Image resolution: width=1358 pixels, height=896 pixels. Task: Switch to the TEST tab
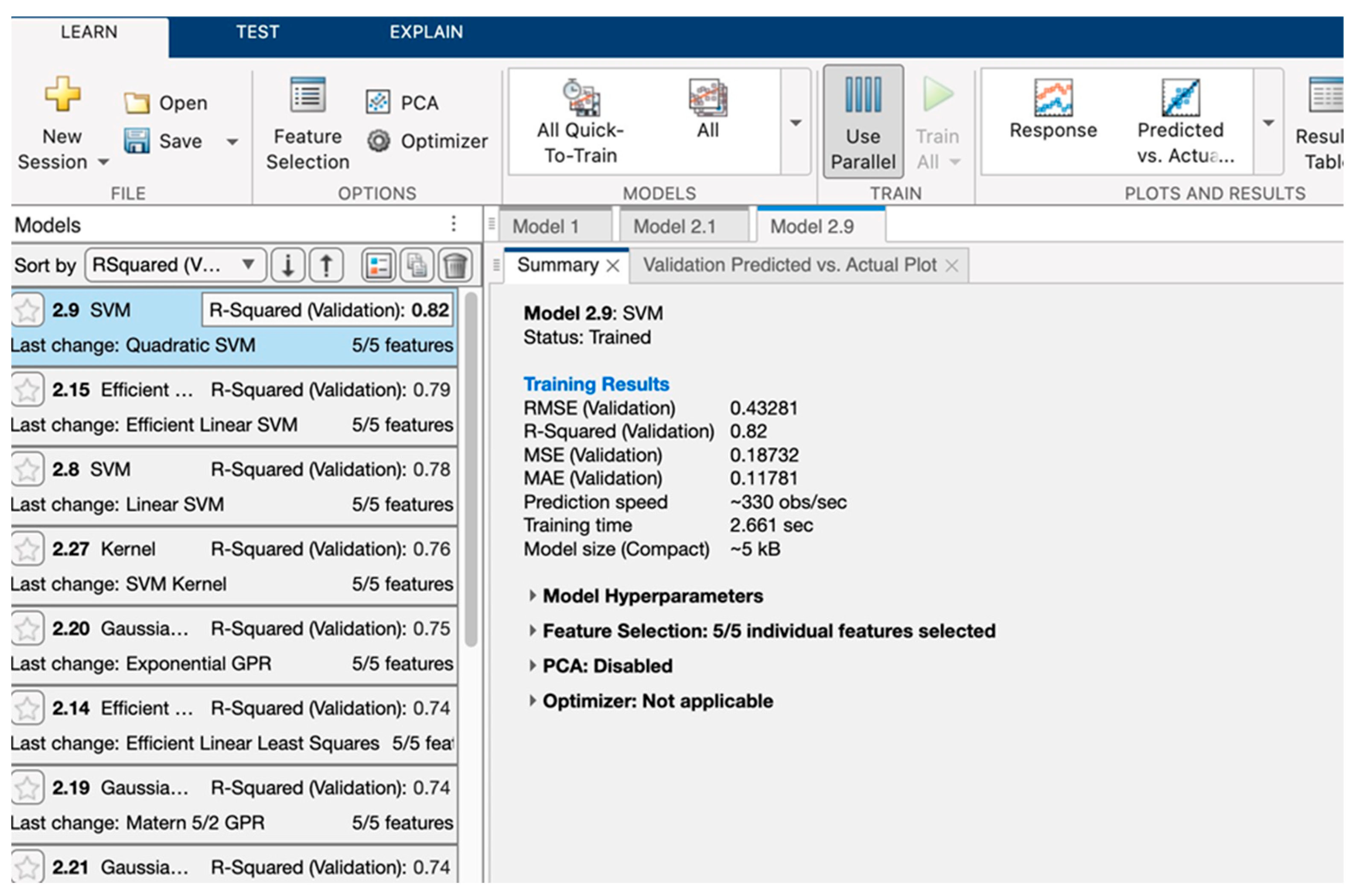pos(258,32)
